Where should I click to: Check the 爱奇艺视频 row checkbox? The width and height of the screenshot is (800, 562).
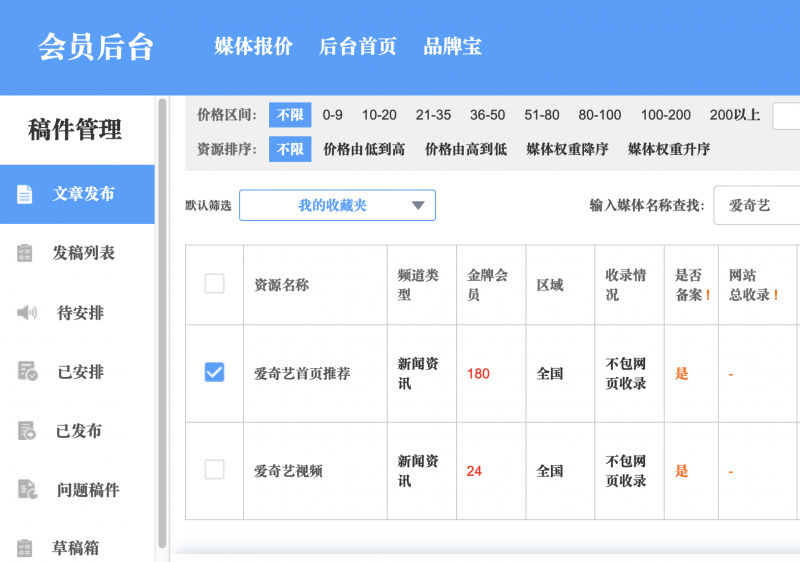pyautogui.click(x=214, y=469)
